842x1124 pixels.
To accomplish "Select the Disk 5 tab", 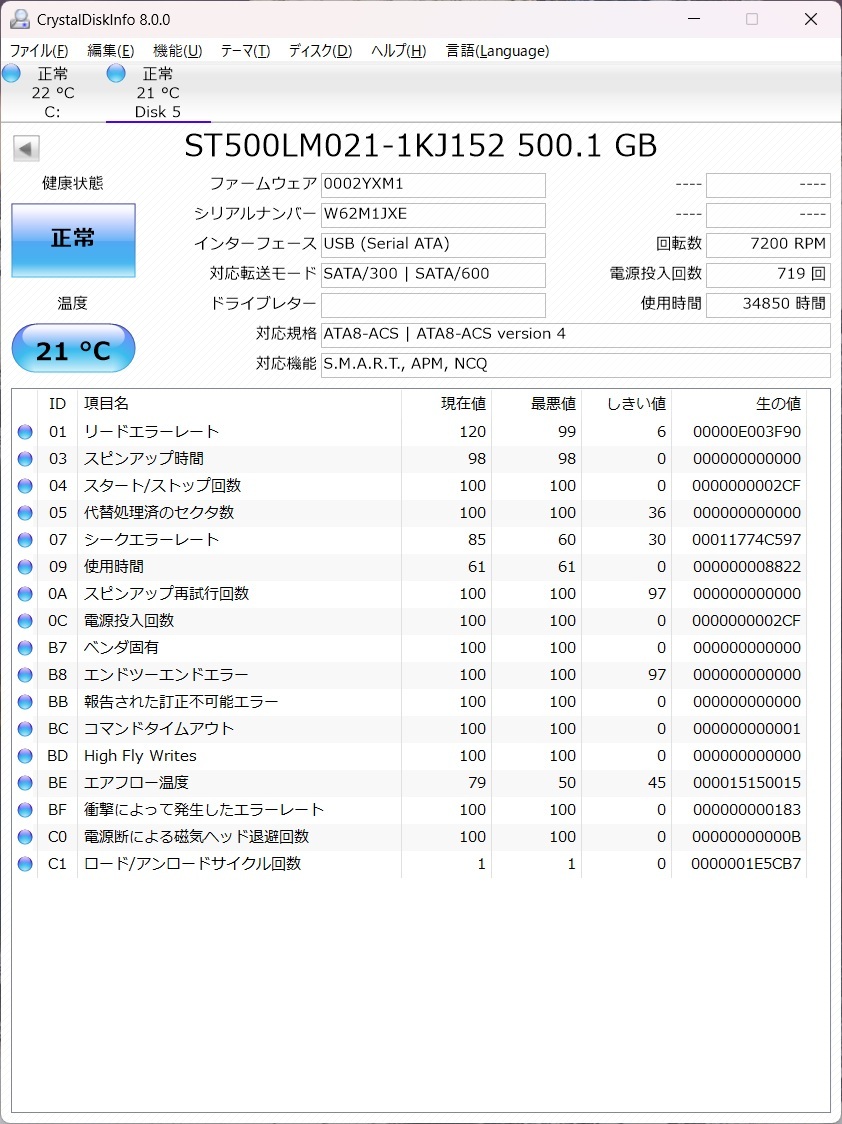I will (x=158, y=92).
